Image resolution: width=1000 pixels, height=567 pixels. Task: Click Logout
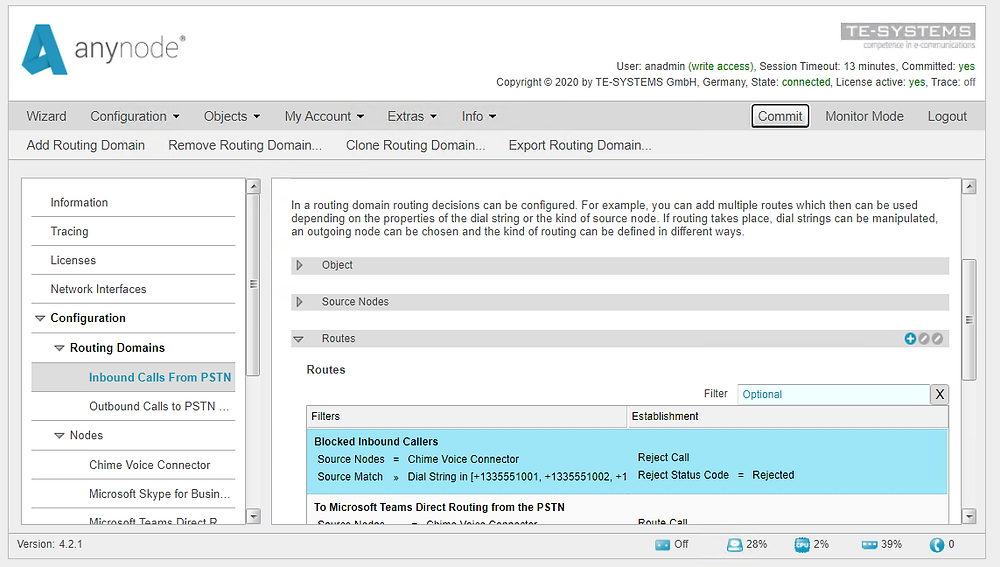click(947, 116)
